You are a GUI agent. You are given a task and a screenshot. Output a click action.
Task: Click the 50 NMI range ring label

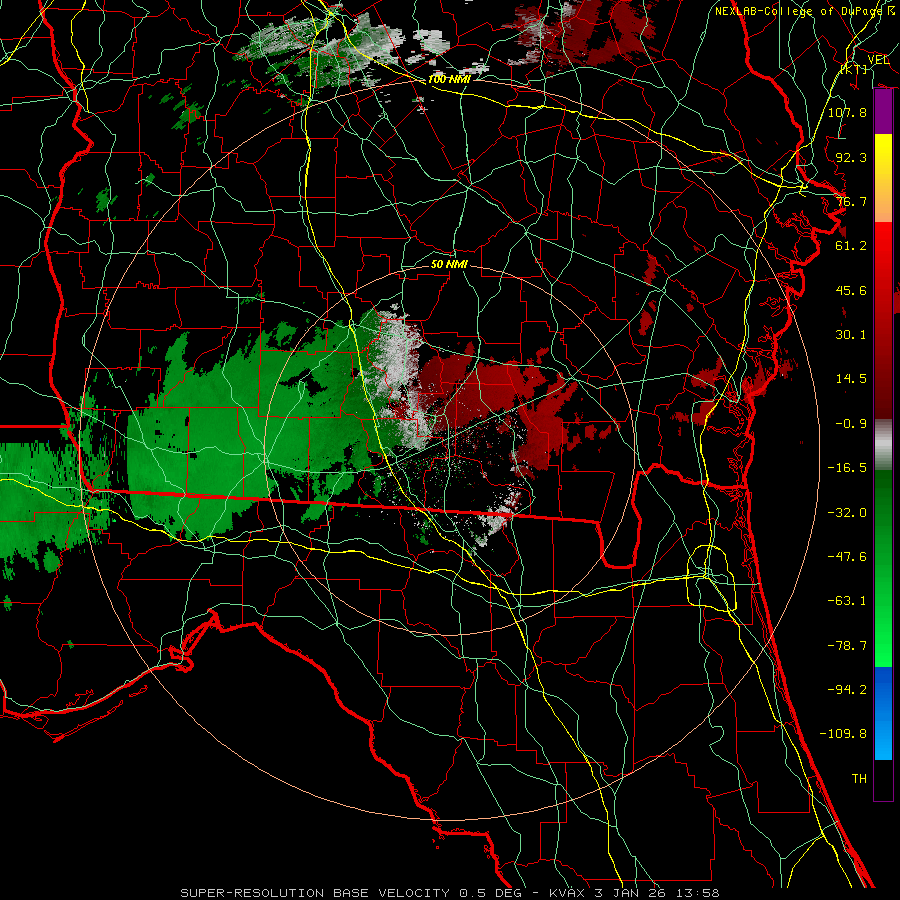[x=449, y=264]
